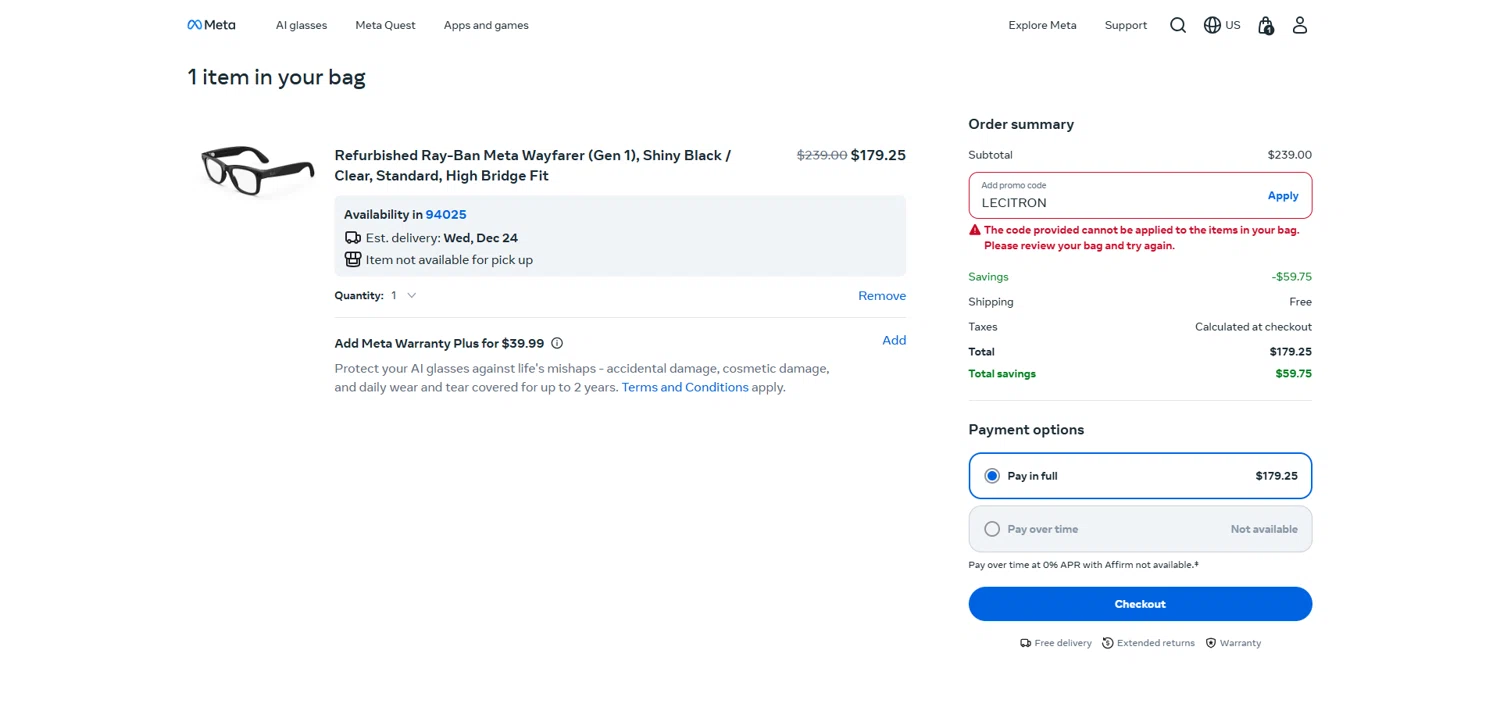1500x718 pixels.
Task: Remove the Wayfarer item from bag
Action: click(882, 296)
